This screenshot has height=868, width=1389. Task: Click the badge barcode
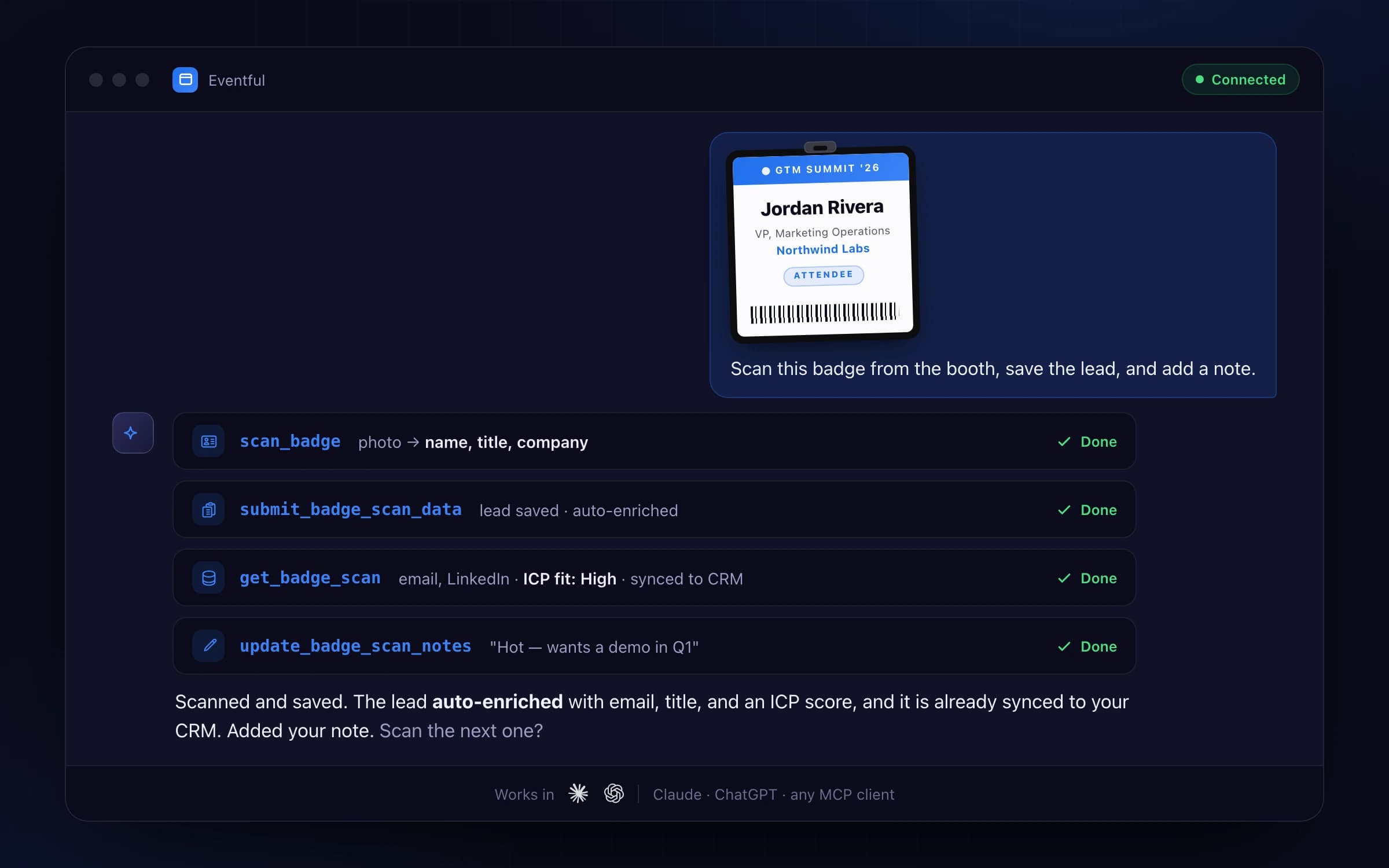(824, 313)
